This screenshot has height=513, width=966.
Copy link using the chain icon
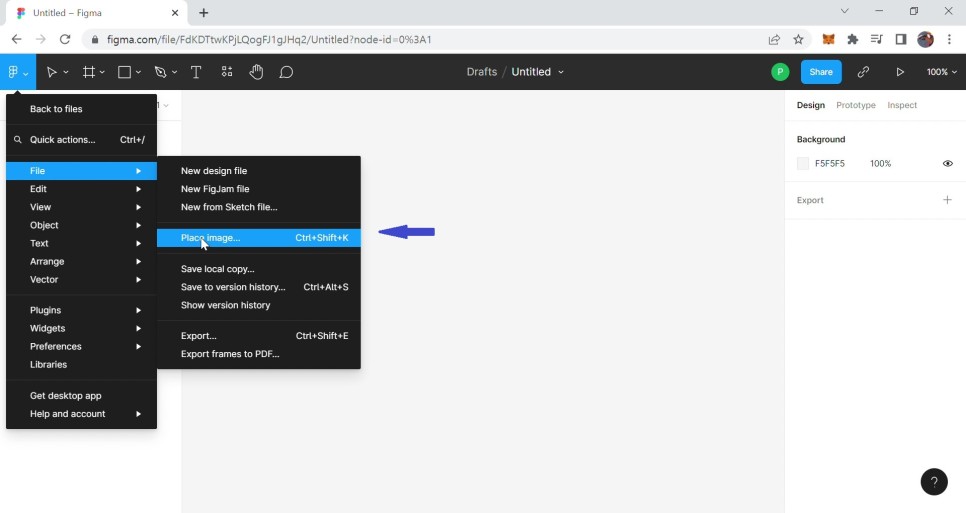point(863,72)
